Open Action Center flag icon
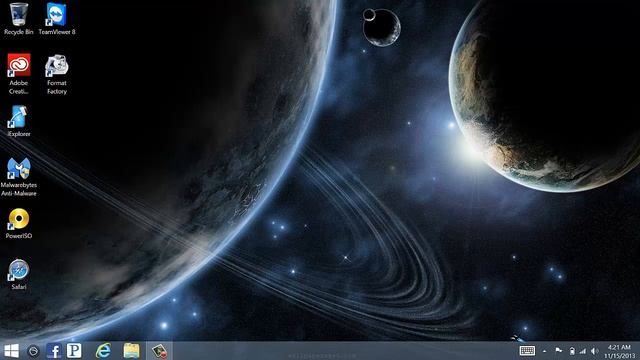Screen dimensions: 640x360 (558, 351)
